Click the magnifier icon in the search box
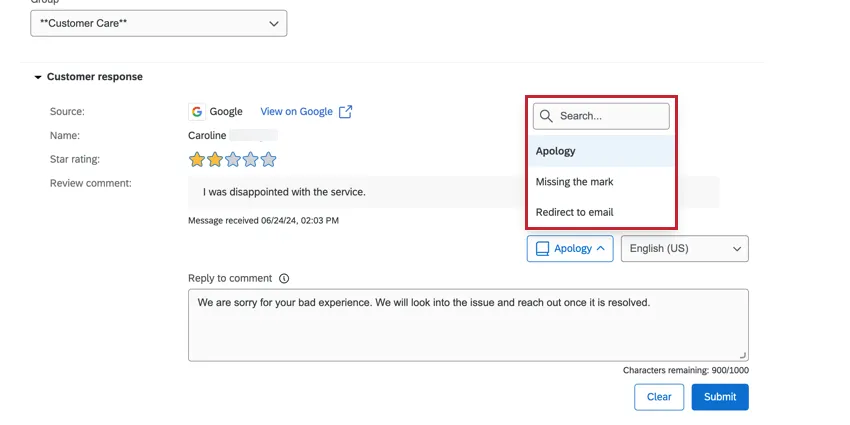The width and height of the screenshot is (850, 425). pos(546,116)
